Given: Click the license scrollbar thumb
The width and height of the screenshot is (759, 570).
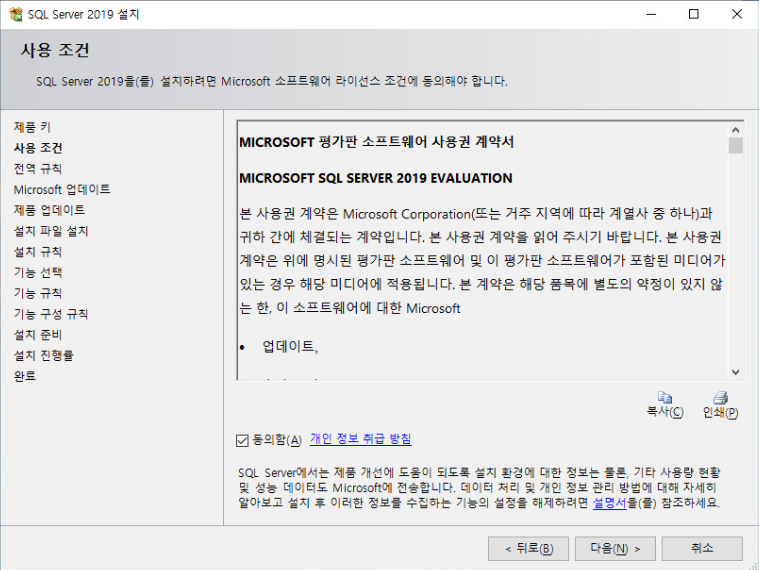Looking at the screenshot, I should [736, 145].
